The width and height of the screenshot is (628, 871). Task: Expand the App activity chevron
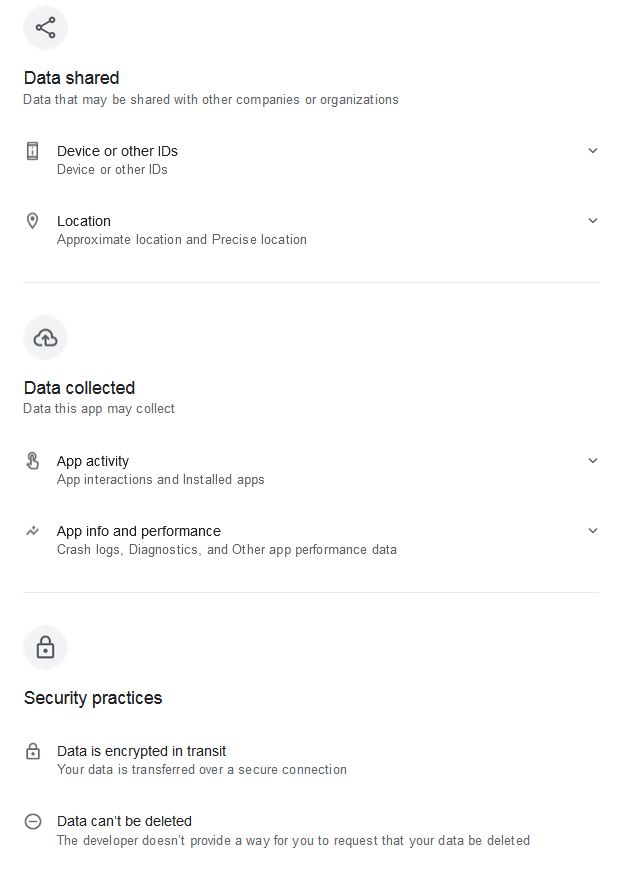592,460
